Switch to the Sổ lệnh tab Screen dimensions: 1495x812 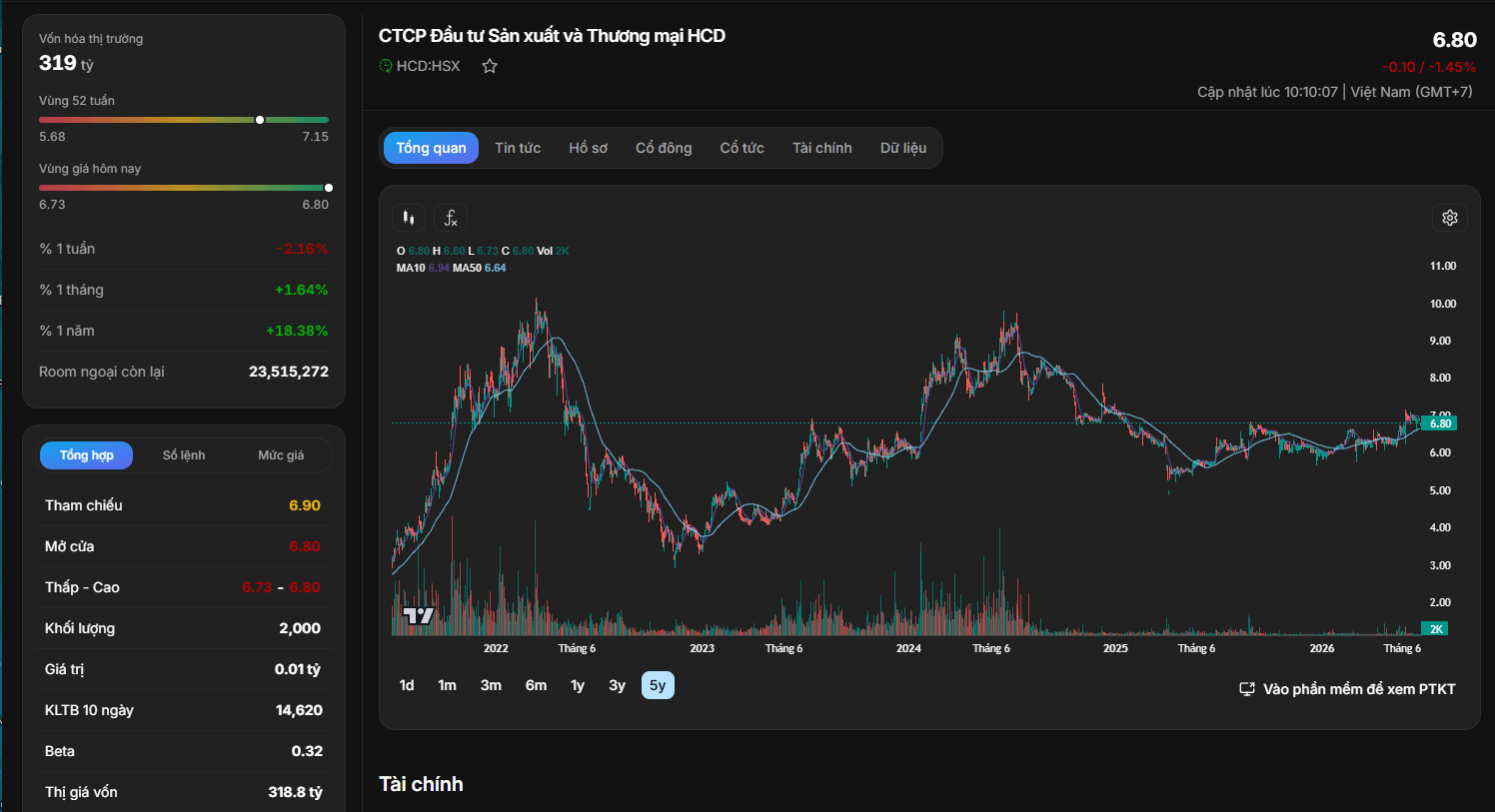(x=184, y=455)
